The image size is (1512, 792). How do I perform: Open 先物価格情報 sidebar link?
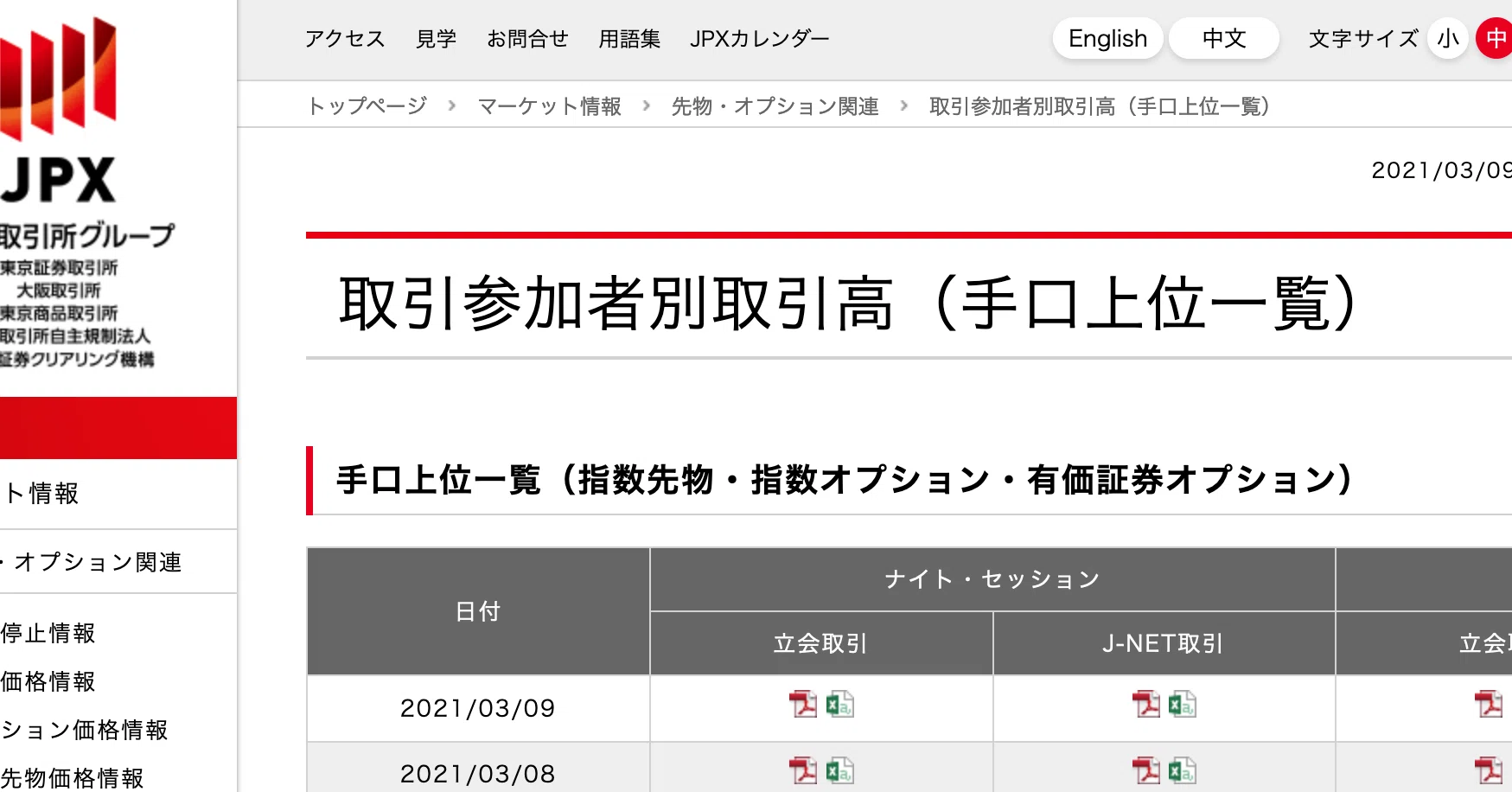(x=73, y=778)
